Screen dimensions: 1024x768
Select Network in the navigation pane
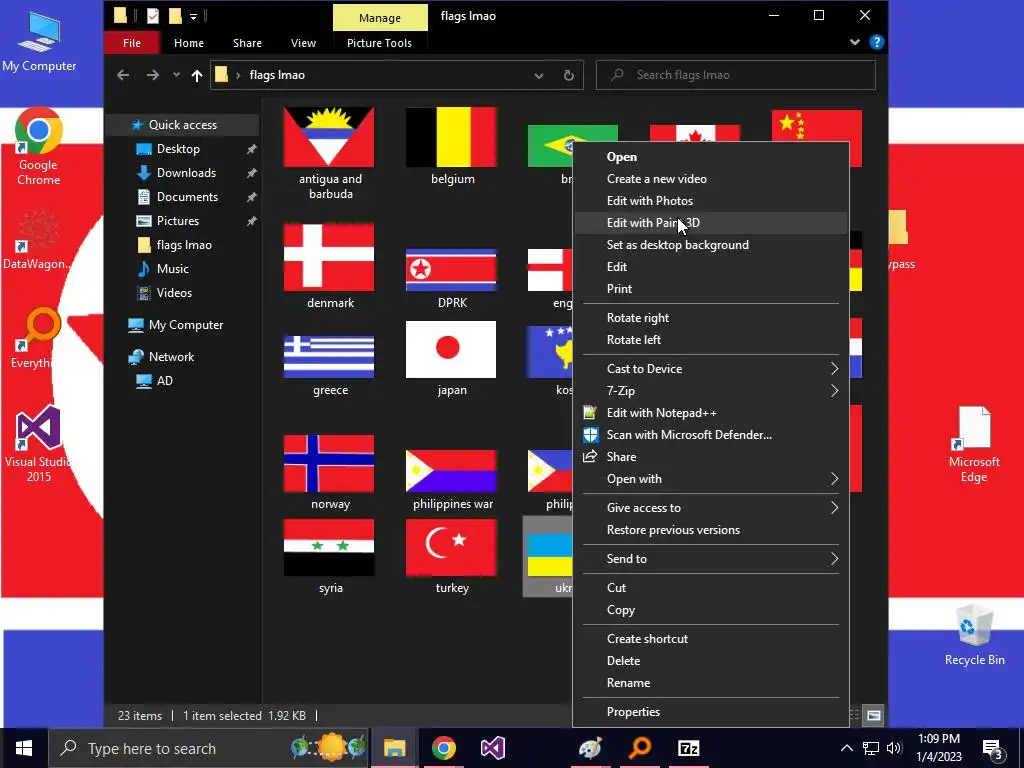(x=171, y=357)
